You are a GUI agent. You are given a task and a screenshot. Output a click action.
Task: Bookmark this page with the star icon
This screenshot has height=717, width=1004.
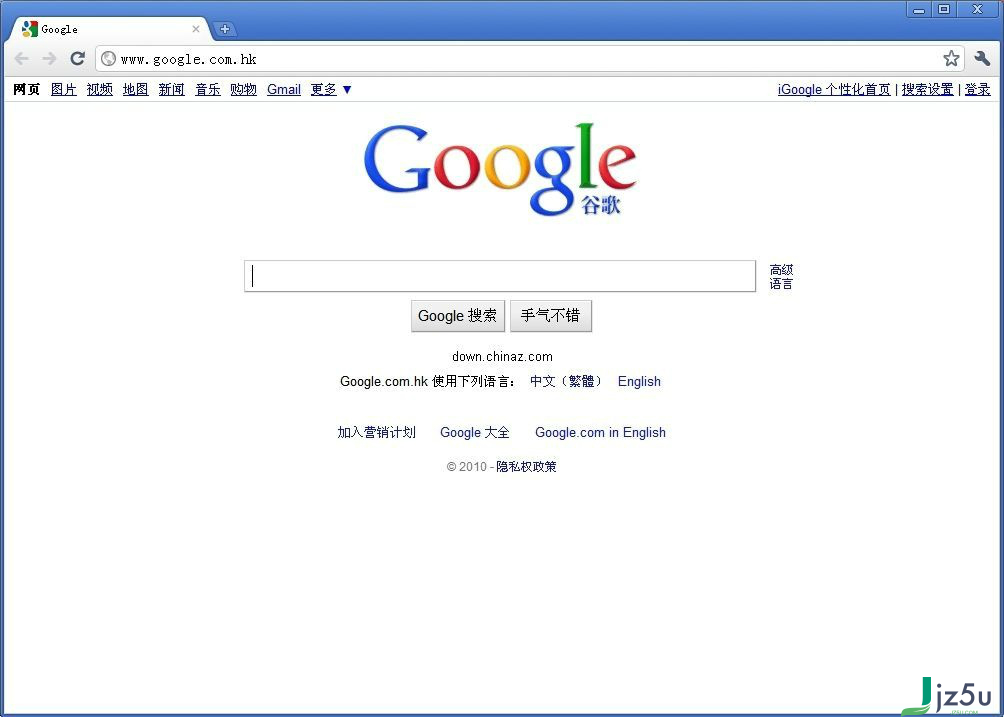(951, 59)
